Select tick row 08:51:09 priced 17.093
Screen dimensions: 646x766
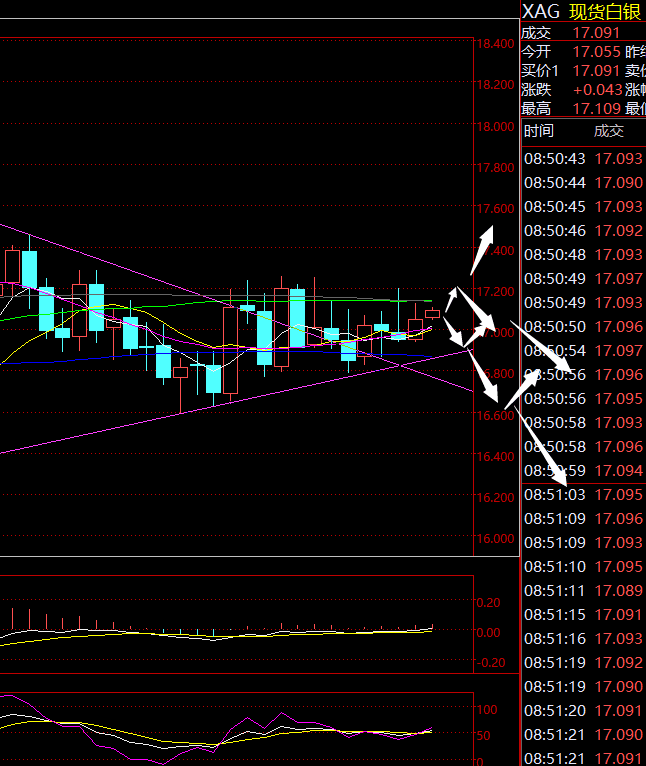pyautogui.click(x=583, y=542)
